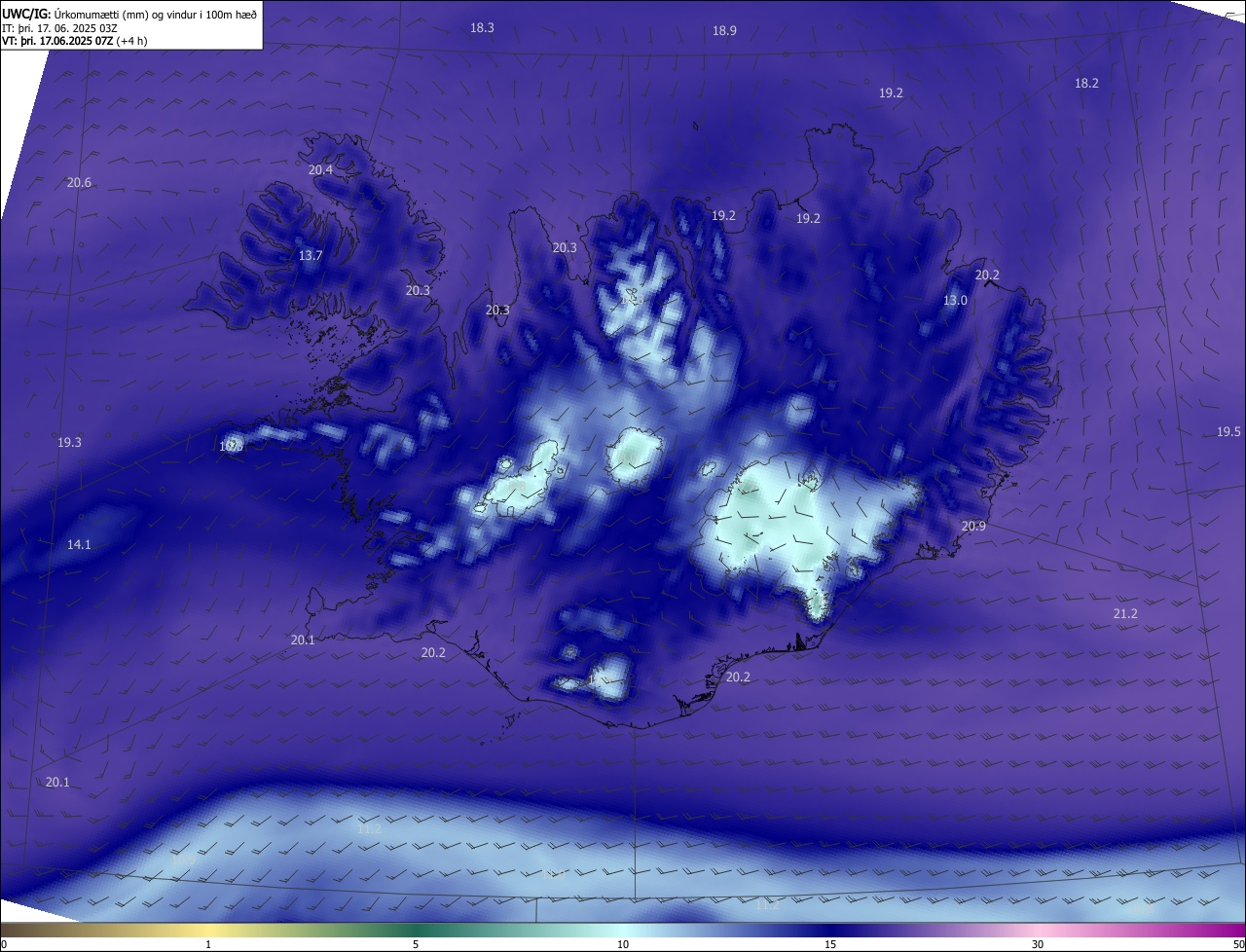Click the 19.3 value label on the map
Image resolution: width=1246 pixels, height=952 pixels.
click(x=69, y=443)
